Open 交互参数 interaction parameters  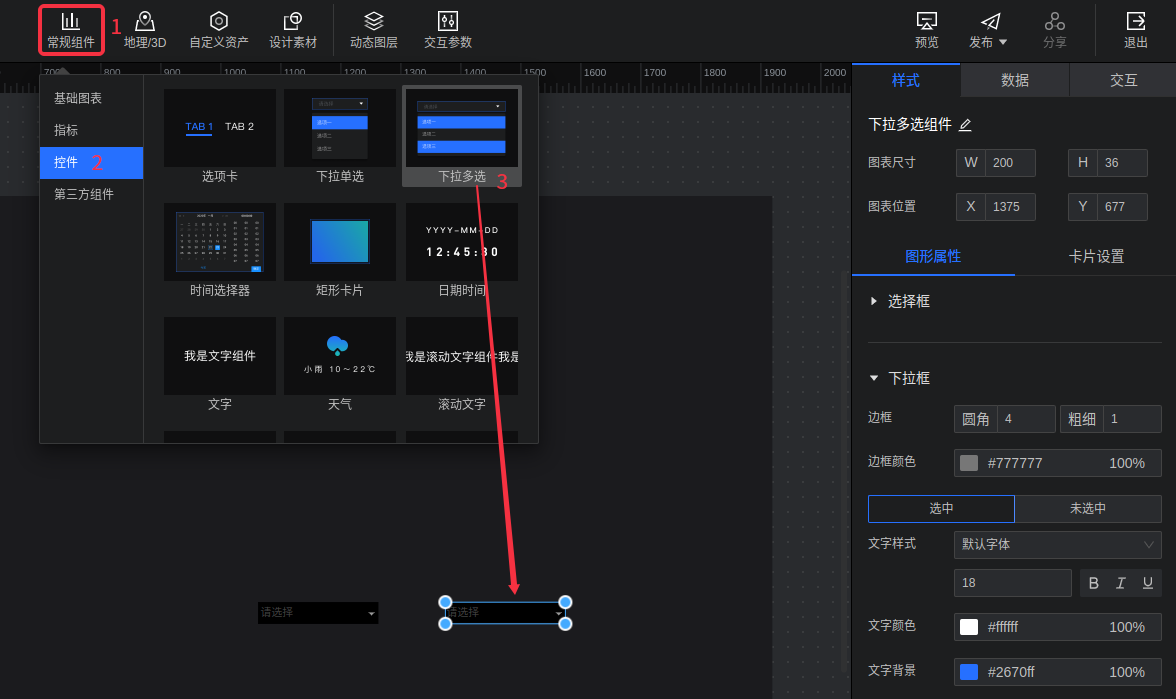pos(448,29)
